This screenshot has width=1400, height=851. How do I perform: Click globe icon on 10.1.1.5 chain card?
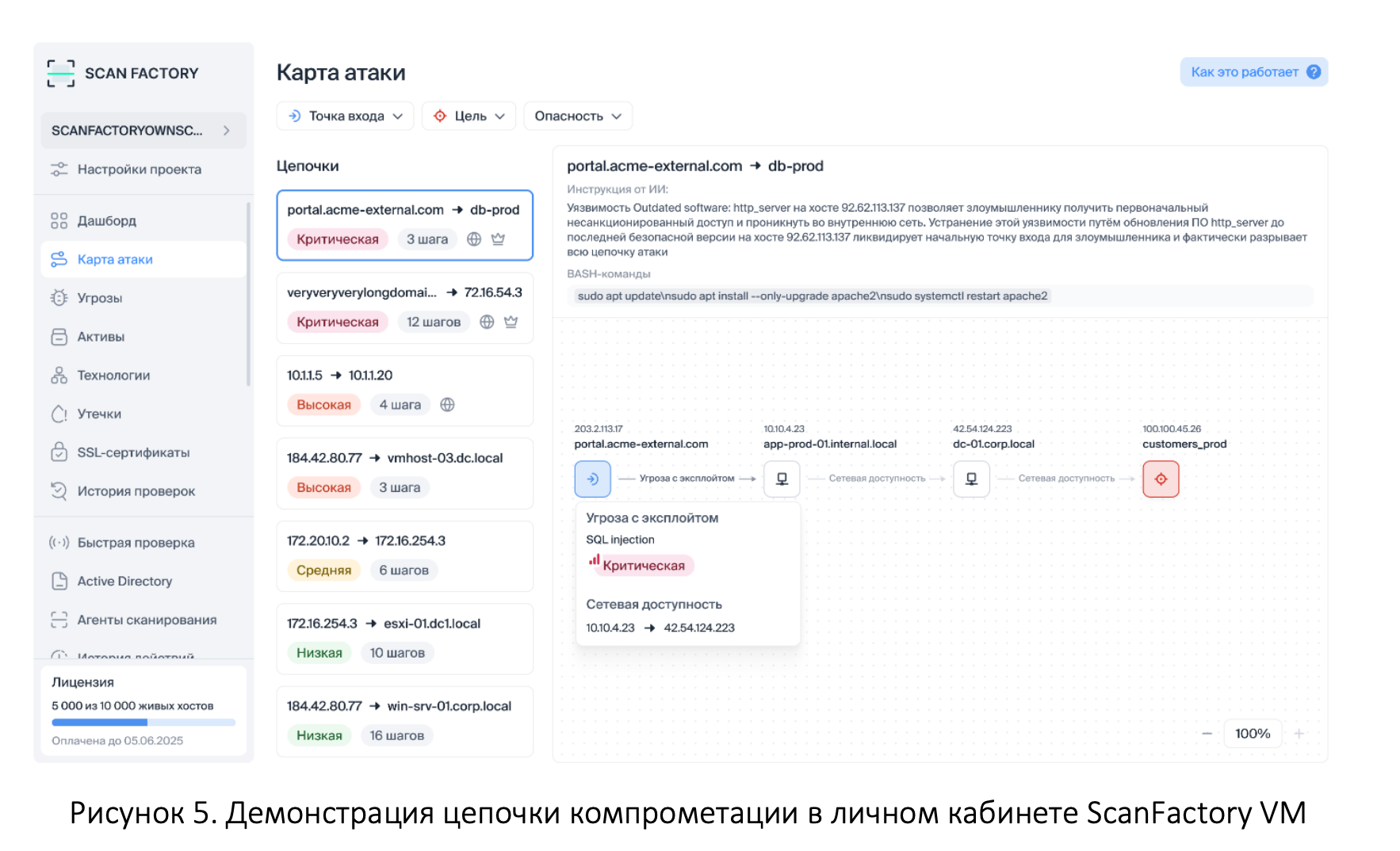[x=447, y=405]
